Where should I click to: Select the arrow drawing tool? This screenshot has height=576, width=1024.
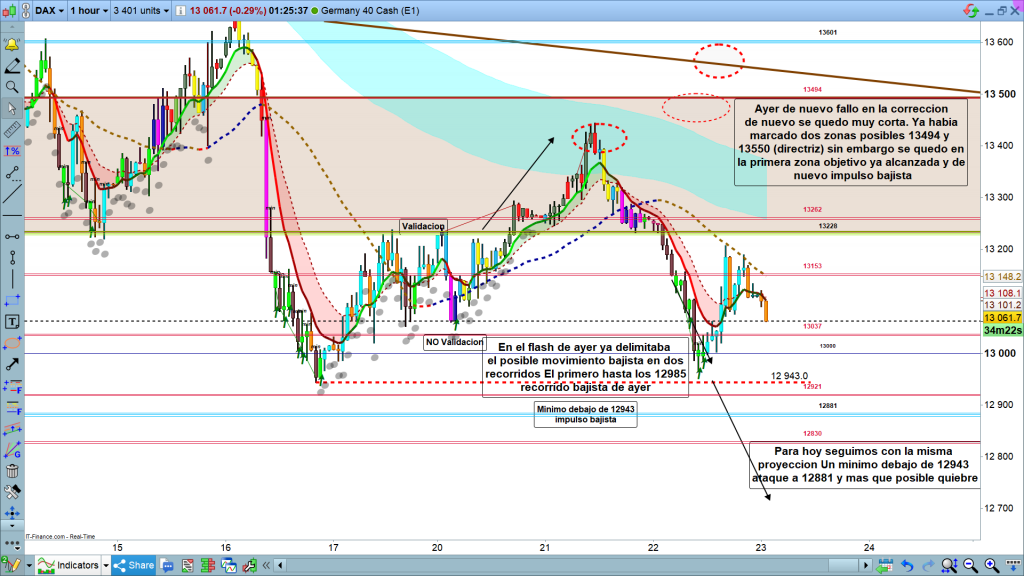(13, 365)
